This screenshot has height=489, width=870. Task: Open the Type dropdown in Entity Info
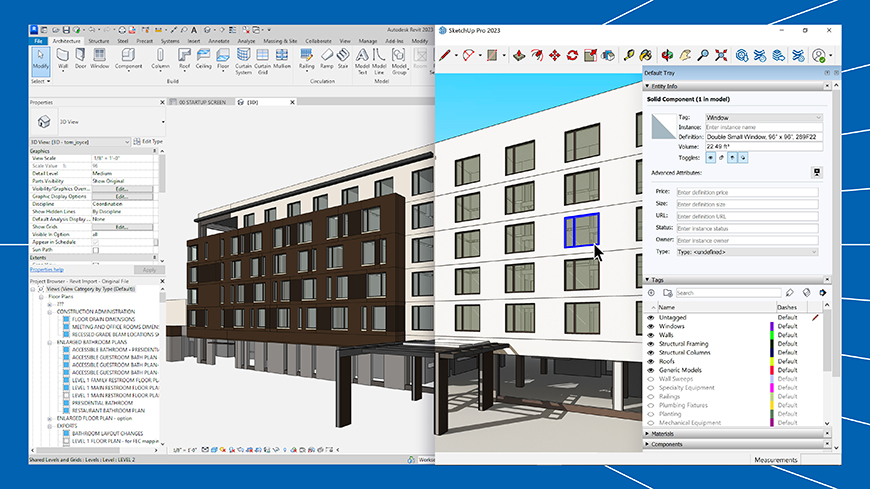pos(746,252)
